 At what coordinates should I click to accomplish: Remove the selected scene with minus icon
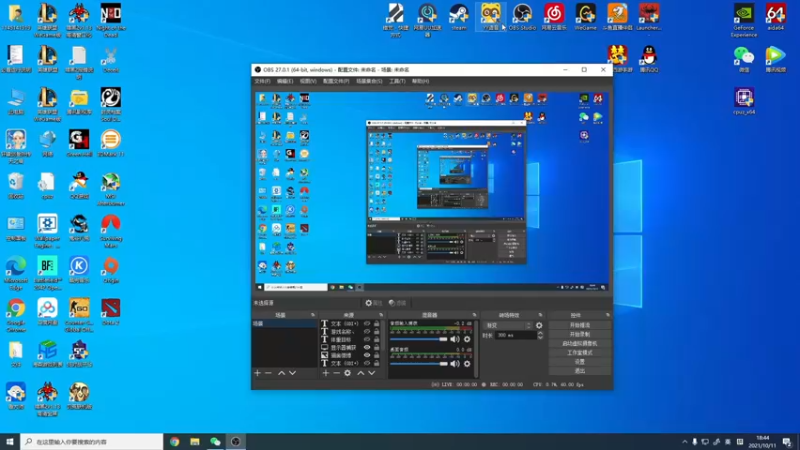268,373
